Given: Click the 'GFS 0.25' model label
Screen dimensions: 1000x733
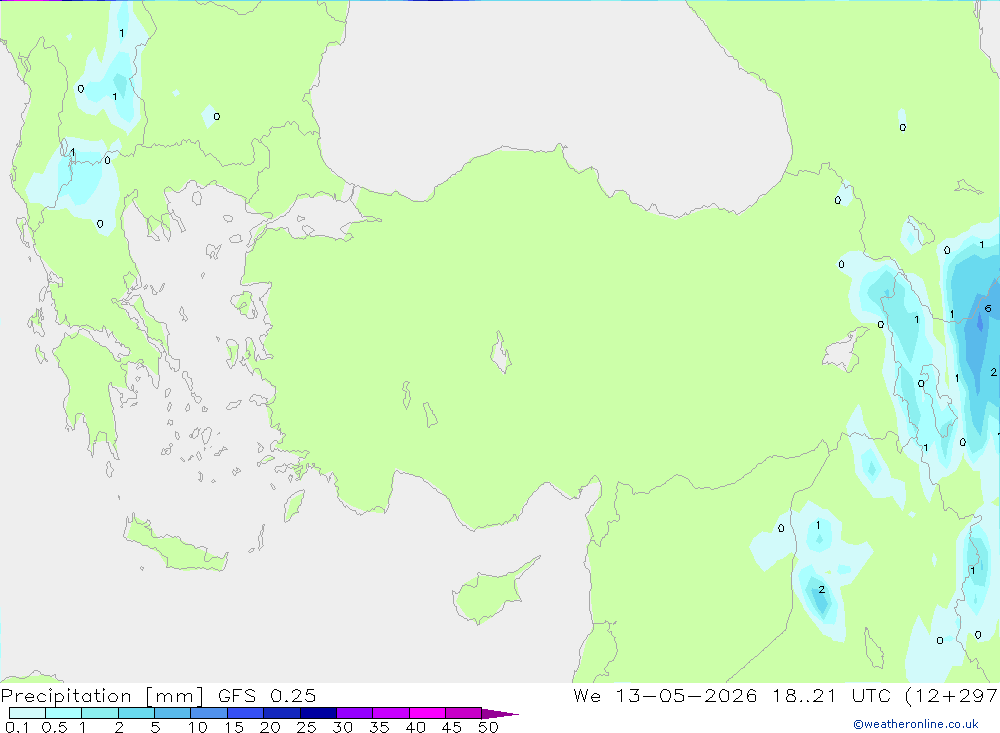Looking at the screenshot, I should (x=267, y=695).
